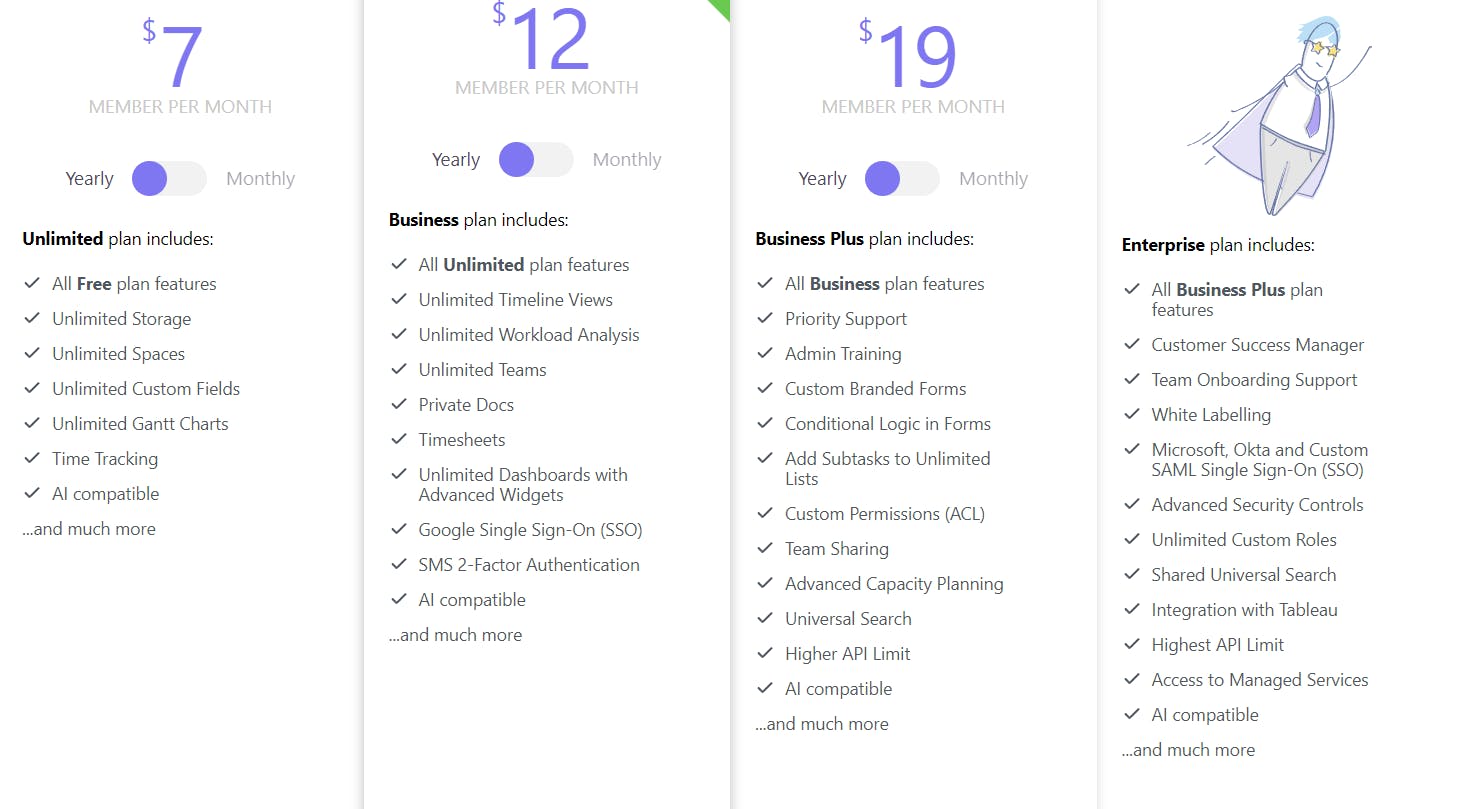Click the checkmark beside Google Single Sign-On
Image resolution: width=1462 pixels, height=809 pixels.
[399, 530]
